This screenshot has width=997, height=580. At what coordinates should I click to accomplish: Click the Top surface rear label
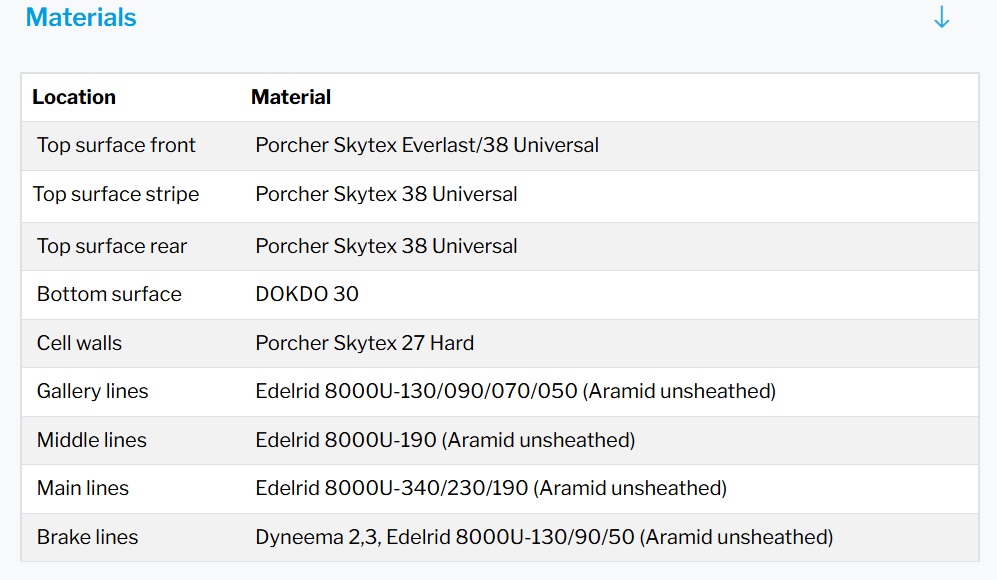112,246
